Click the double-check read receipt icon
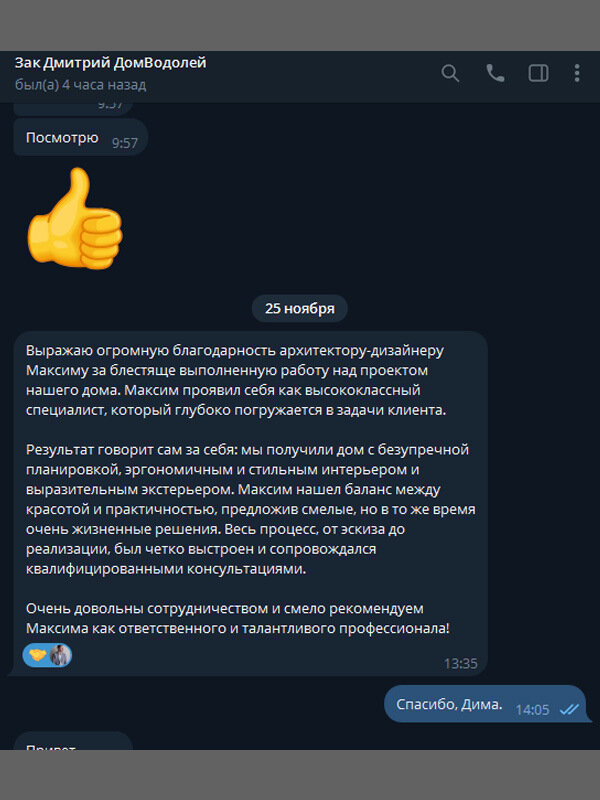This screenshot has height=800, width=600. (569, 709)
